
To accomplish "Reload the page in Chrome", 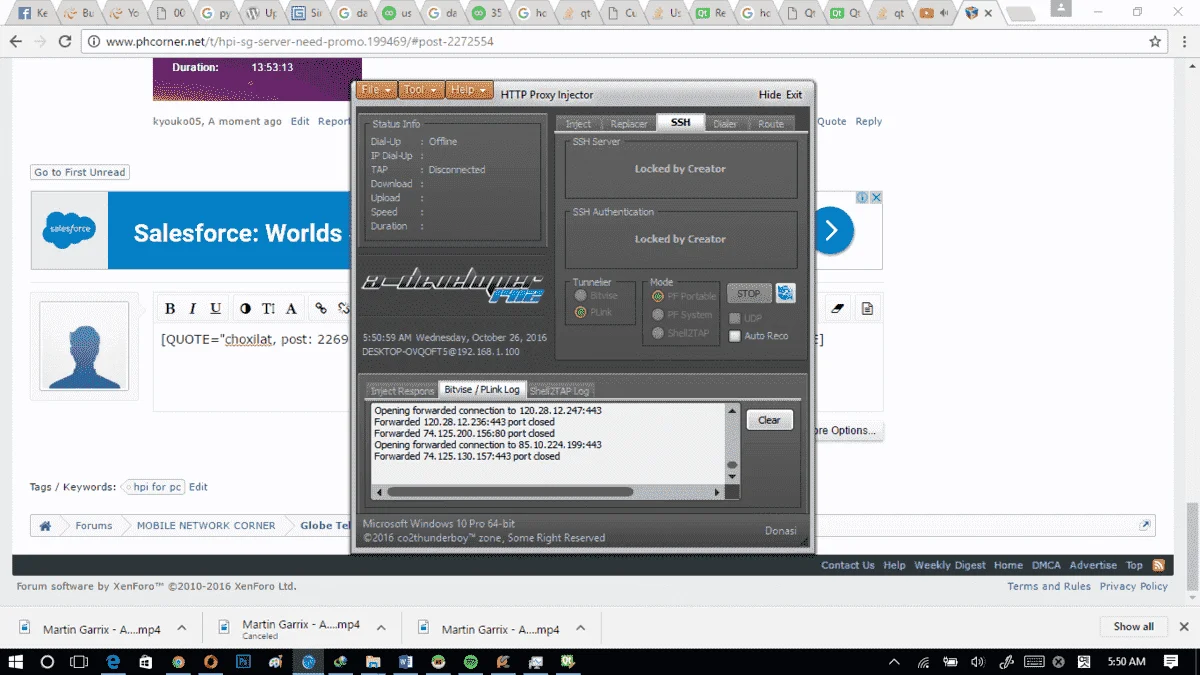I will tap(65, 42).
